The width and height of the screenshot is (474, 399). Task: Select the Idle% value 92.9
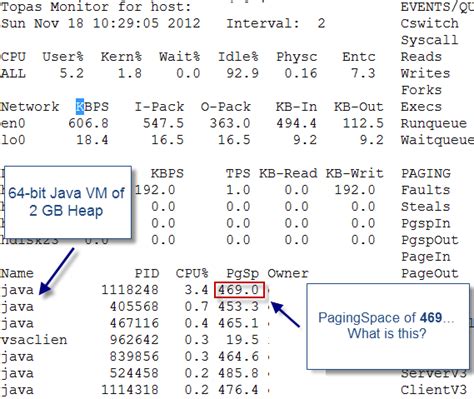[243, 73]
